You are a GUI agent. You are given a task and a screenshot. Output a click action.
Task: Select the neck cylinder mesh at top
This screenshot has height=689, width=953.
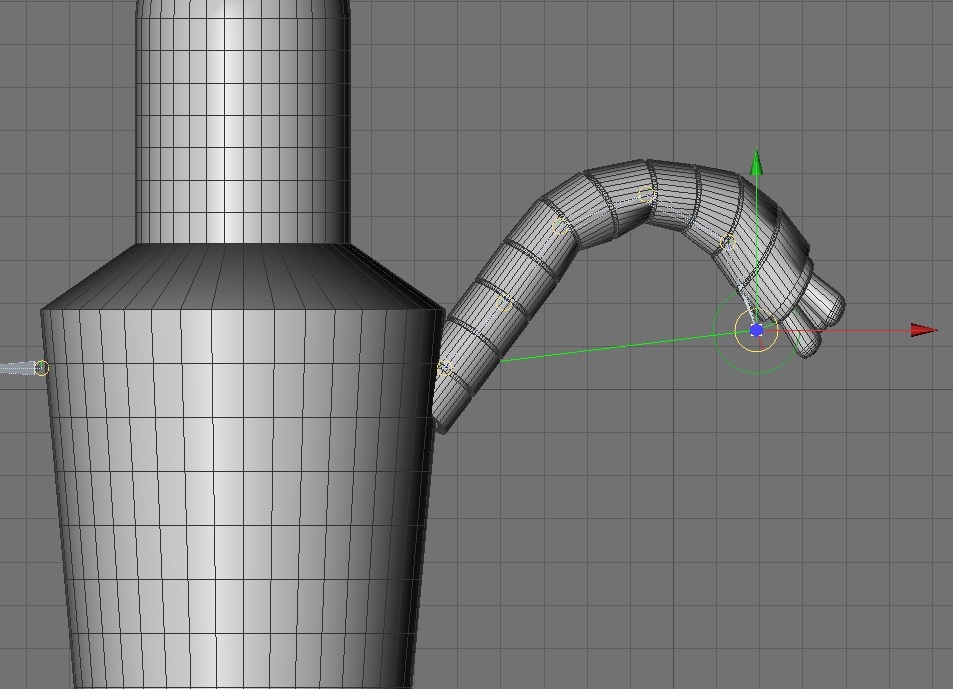[x=242, y=122]
